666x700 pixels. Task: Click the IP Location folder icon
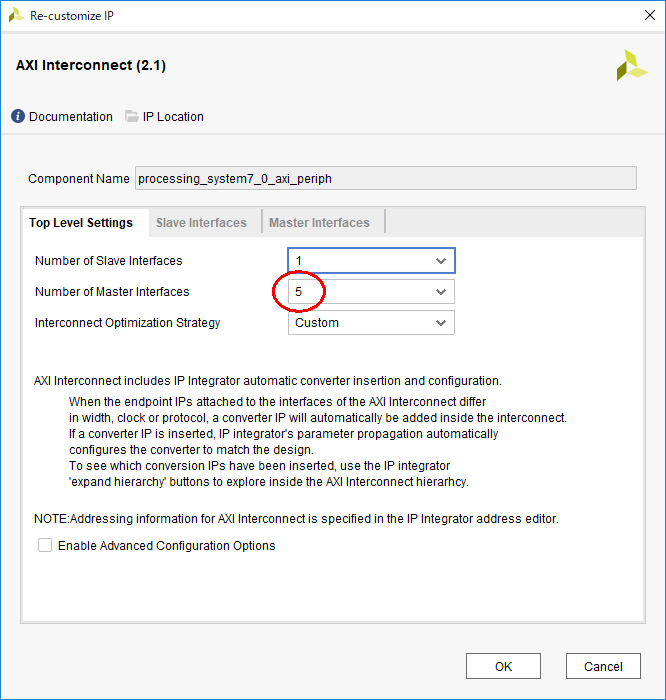click(x=132, y=116)
